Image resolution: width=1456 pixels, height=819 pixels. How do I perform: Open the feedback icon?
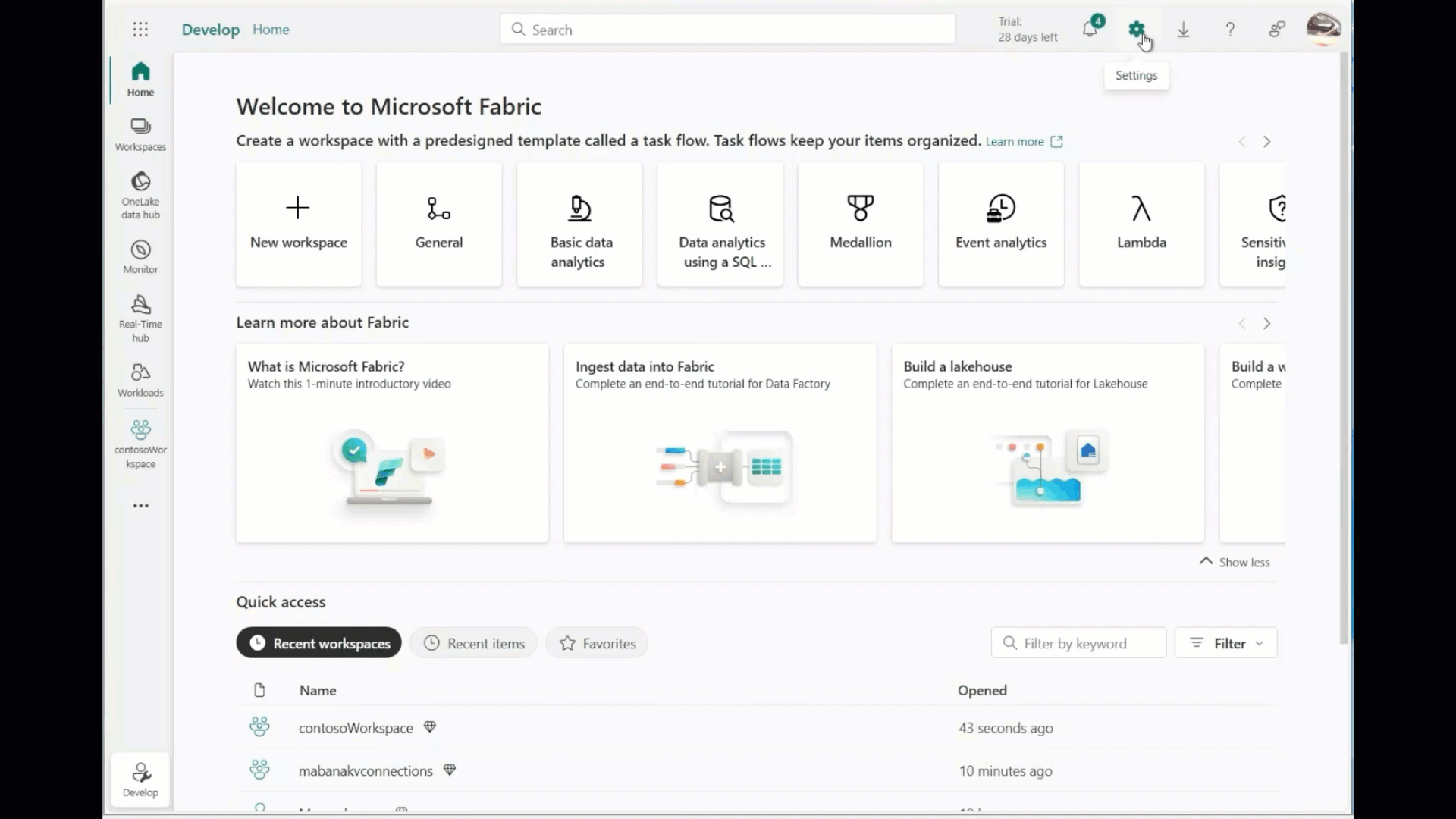1277,30
